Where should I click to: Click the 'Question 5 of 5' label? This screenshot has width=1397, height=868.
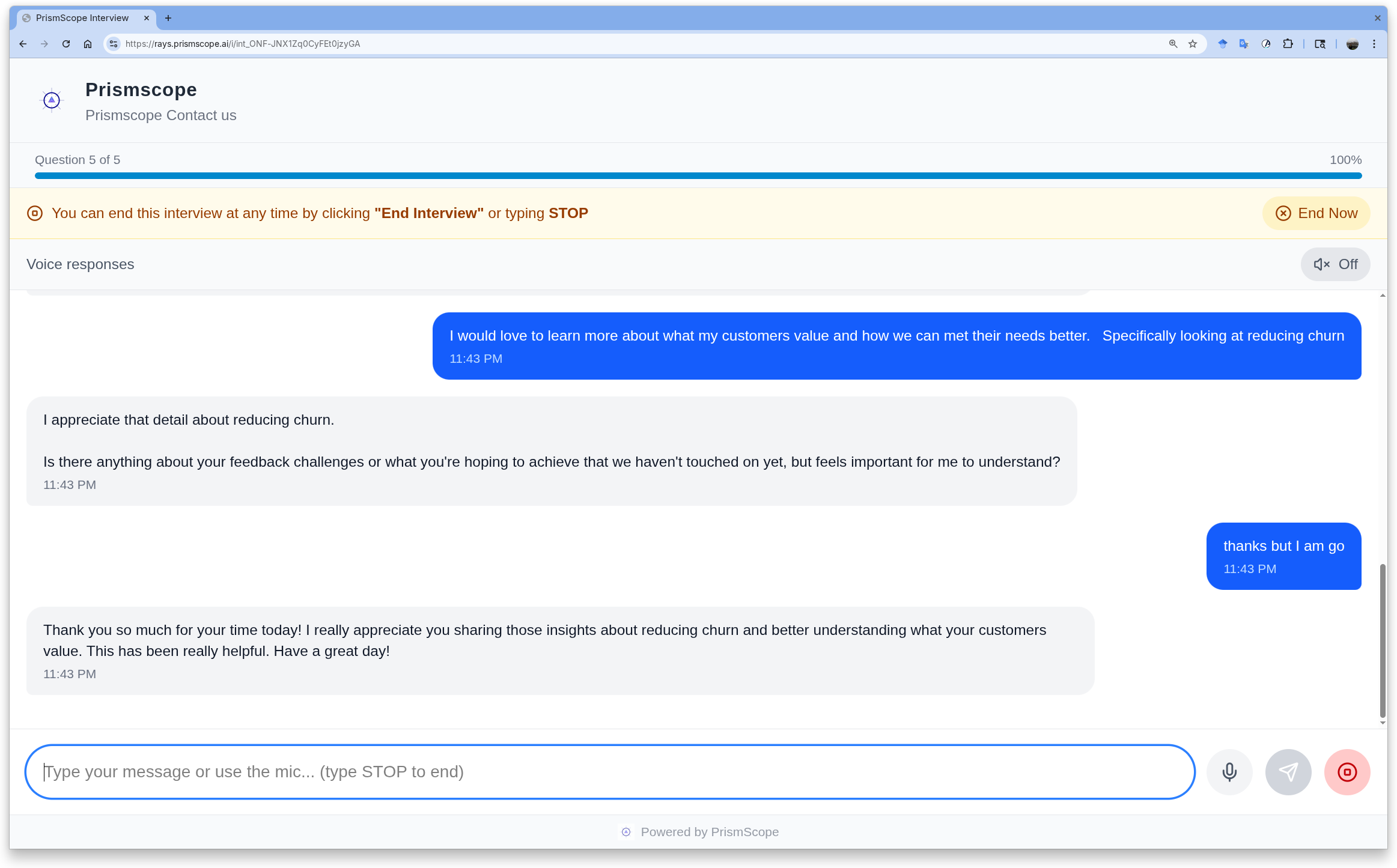pyautogui.click(x=78, y=160)
